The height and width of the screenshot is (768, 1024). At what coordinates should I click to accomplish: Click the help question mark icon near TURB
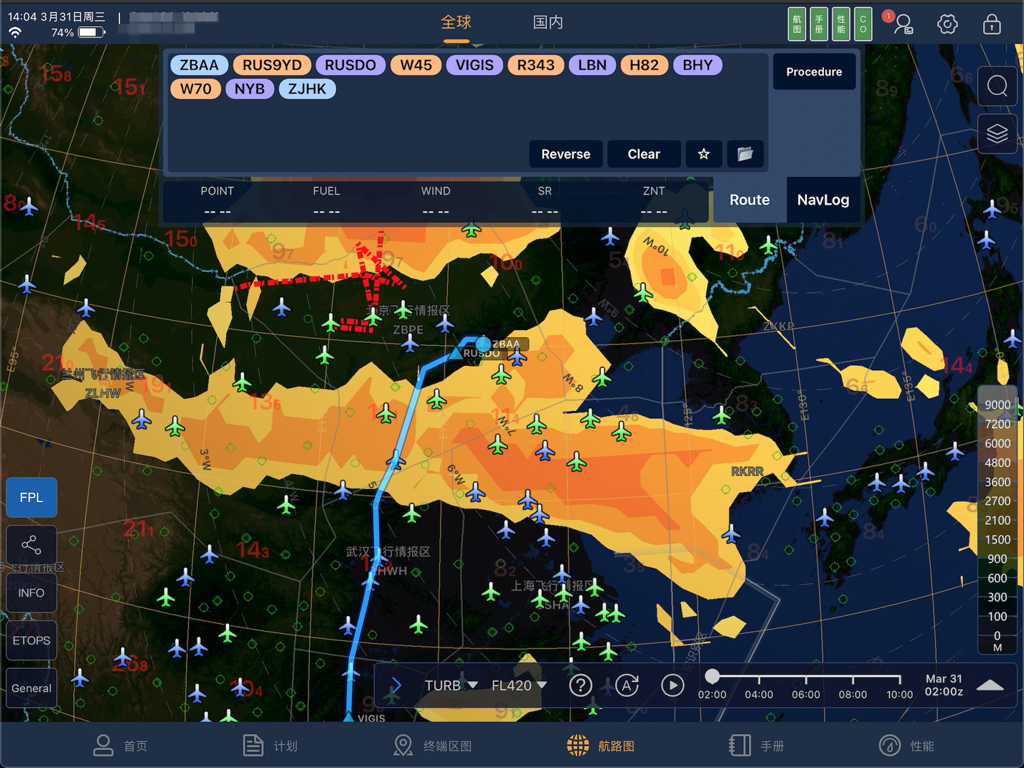pos(581,685)
